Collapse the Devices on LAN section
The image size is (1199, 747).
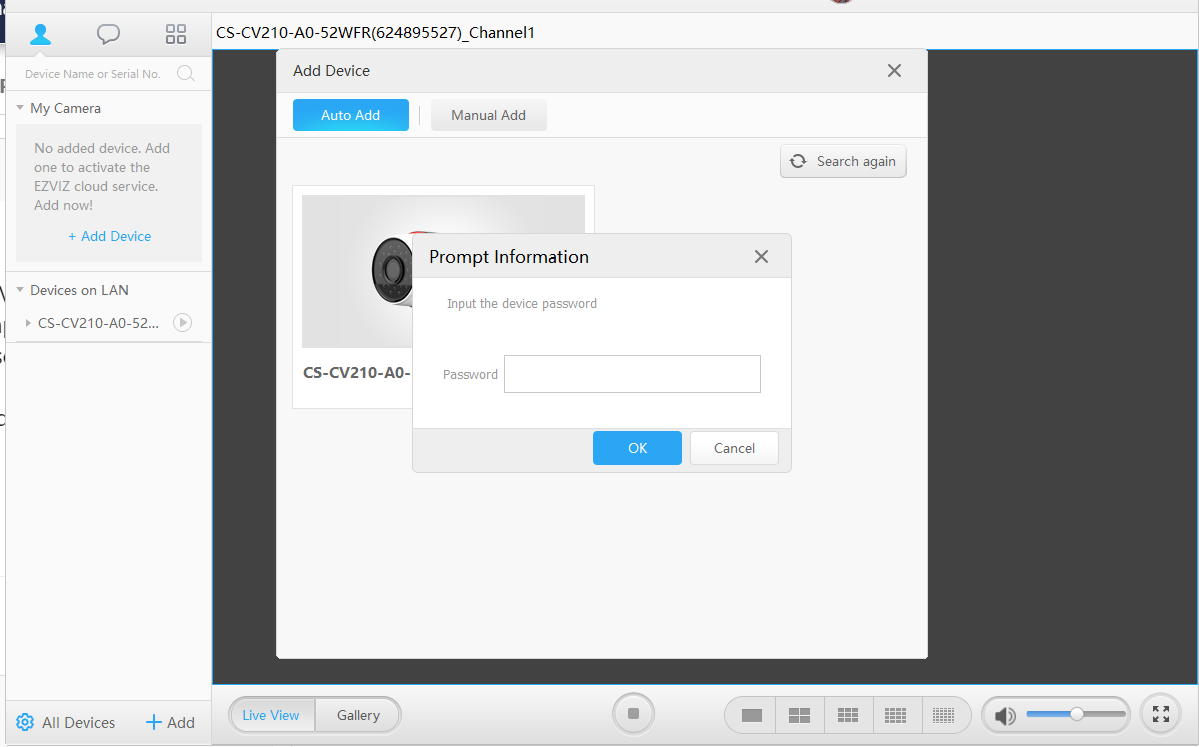20,290
